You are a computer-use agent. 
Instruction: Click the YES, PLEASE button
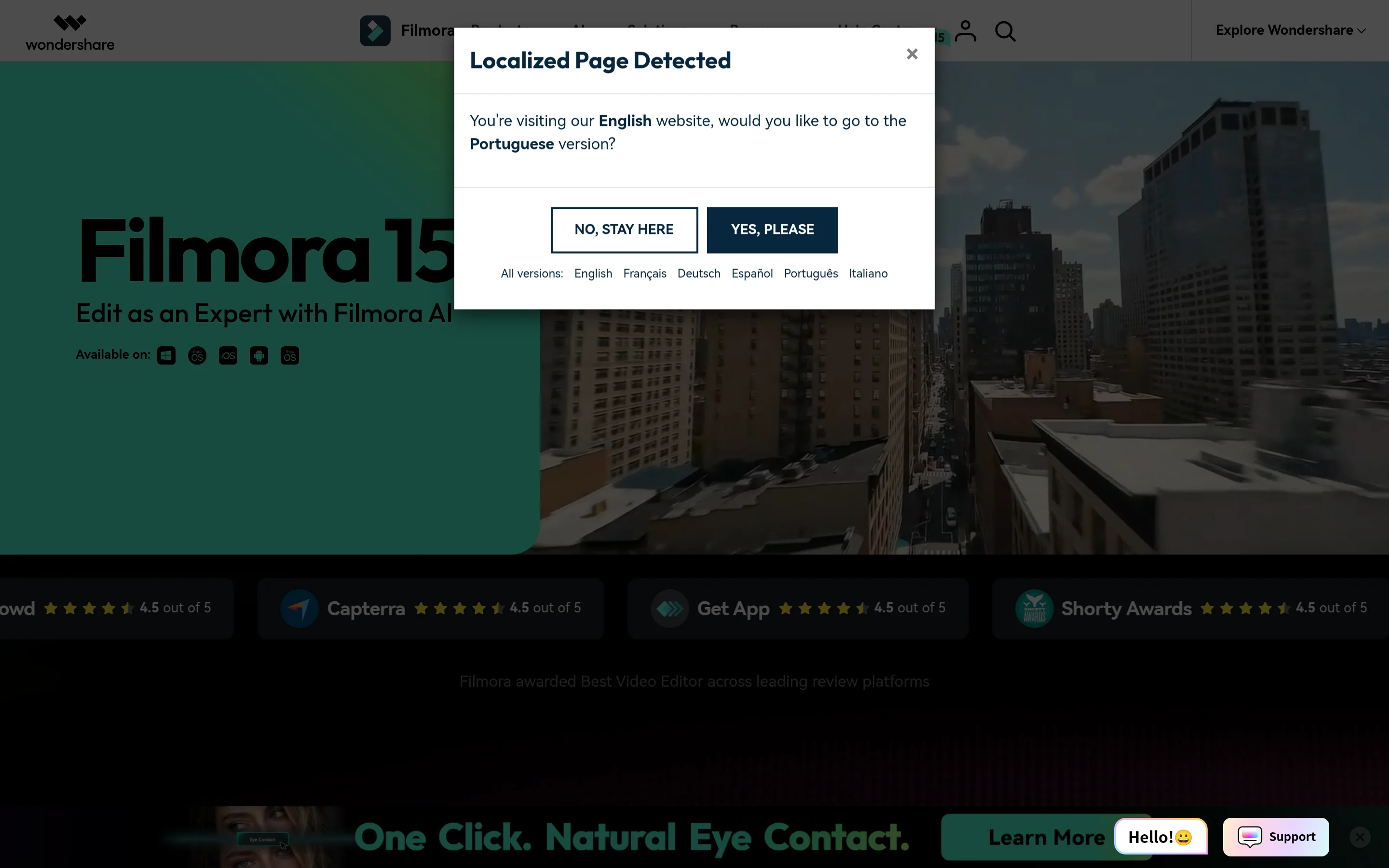[x=772, y=230]
